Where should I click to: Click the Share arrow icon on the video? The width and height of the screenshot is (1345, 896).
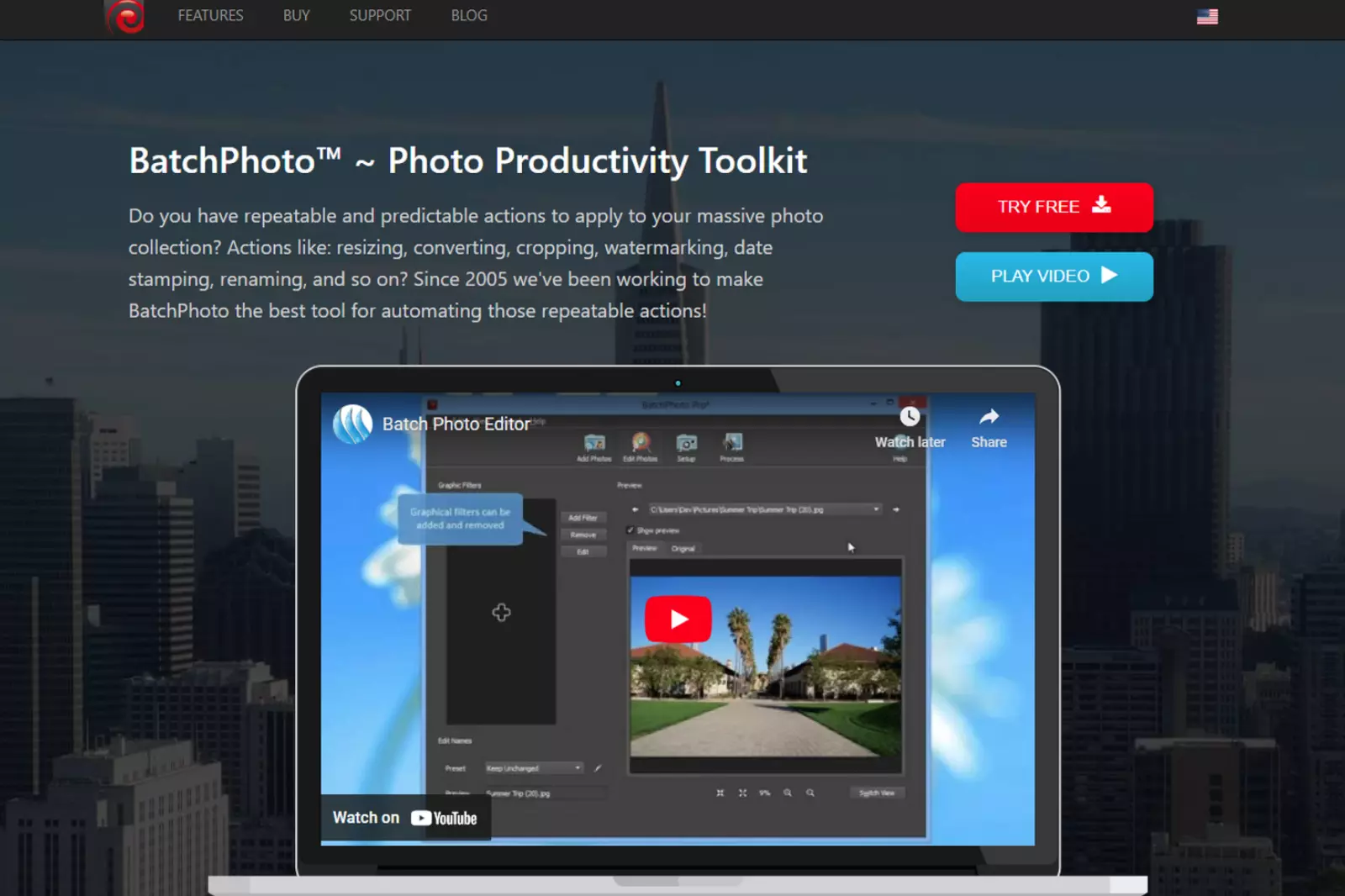click(x=989, y=417)
